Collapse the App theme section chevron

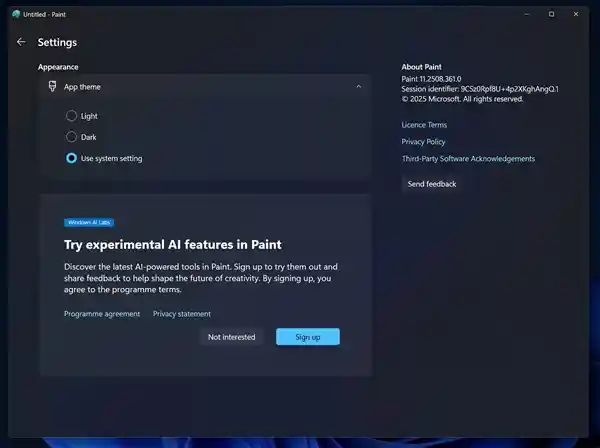tap(359, 87)
